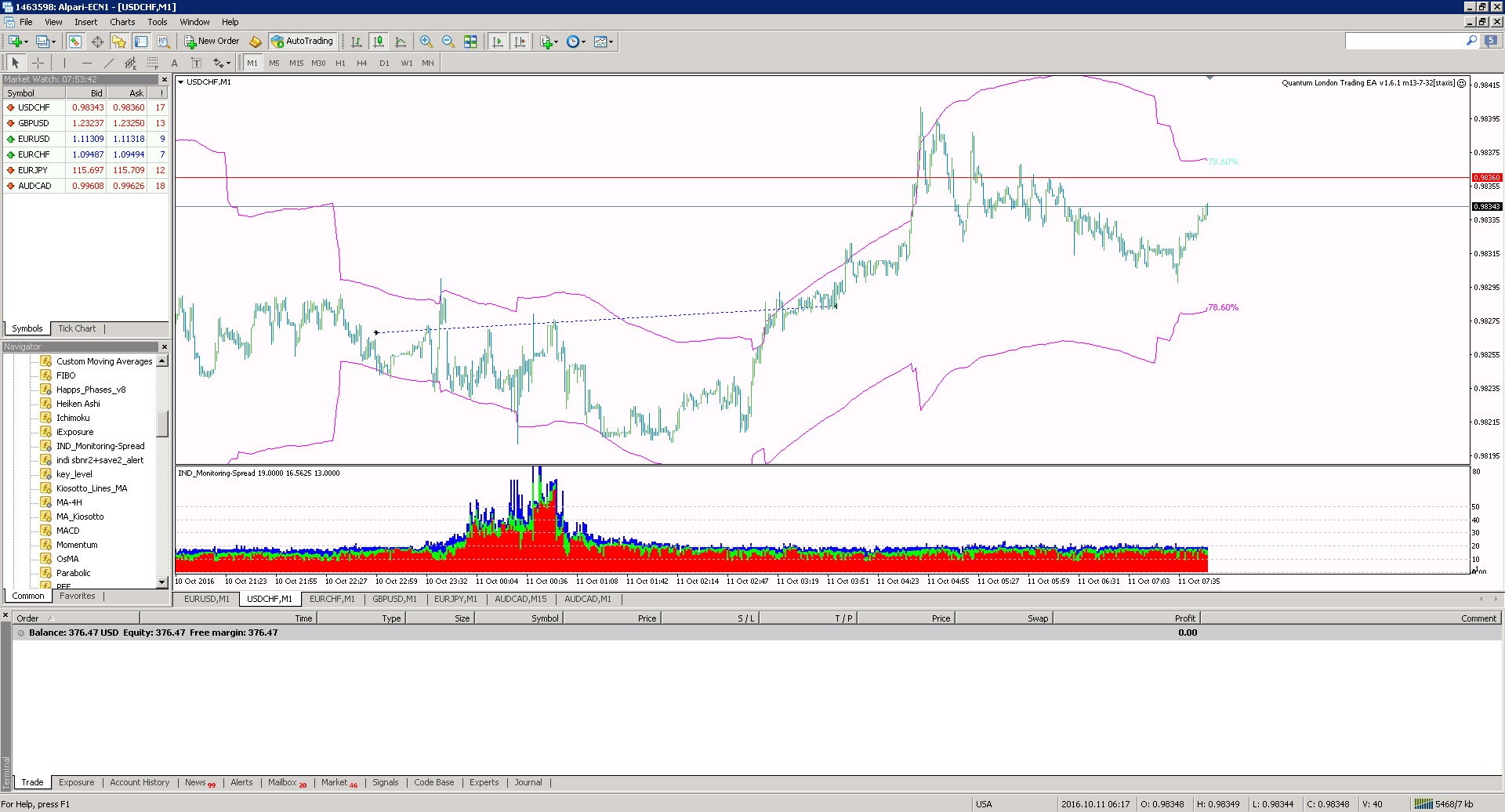Open the New Chart tool

(14, 42)
